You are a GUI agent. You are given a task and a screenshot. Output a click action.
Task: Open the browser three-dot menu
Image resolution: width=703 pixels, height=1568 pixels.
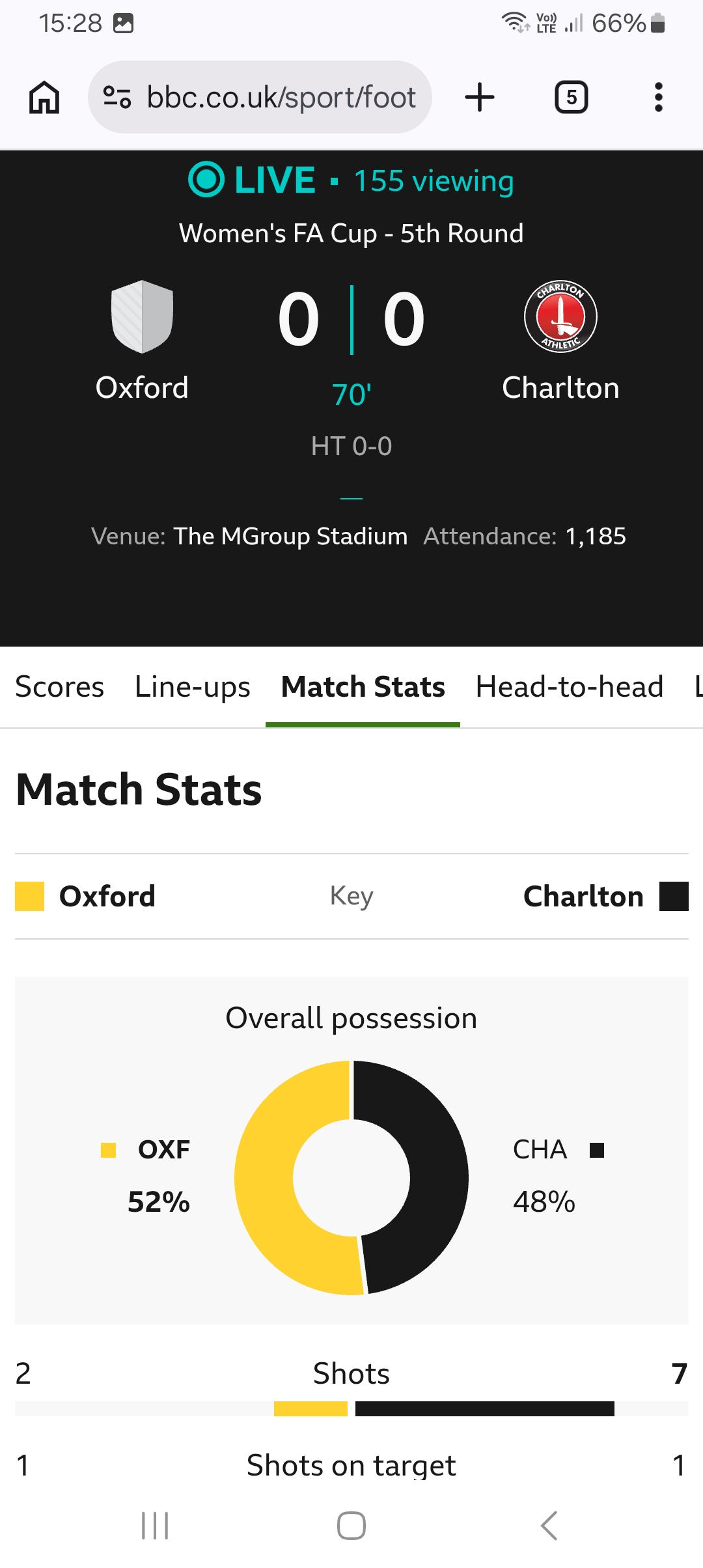658,98
